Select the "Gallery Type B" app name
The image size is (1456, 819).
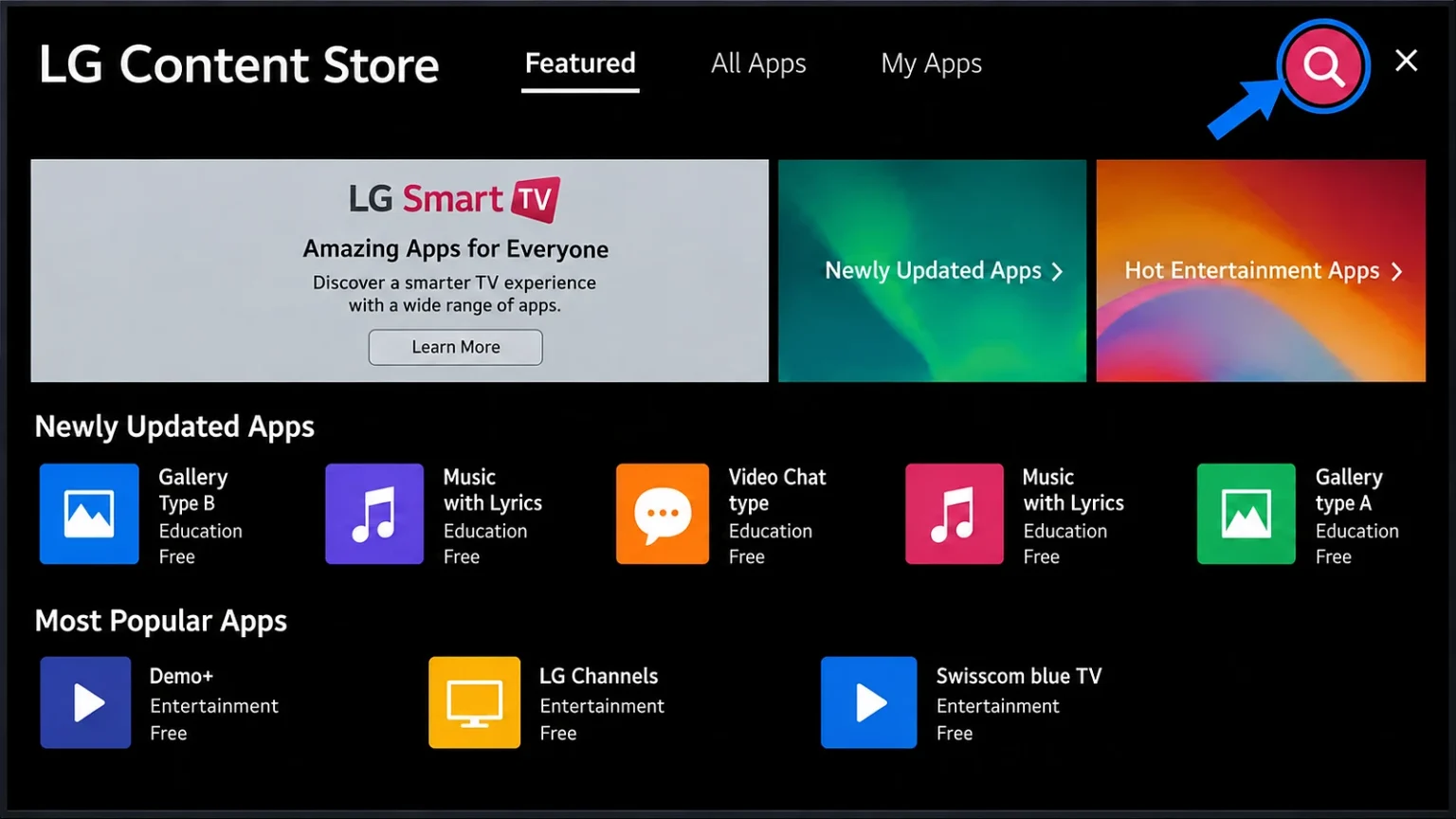click(x=193, y=490)
